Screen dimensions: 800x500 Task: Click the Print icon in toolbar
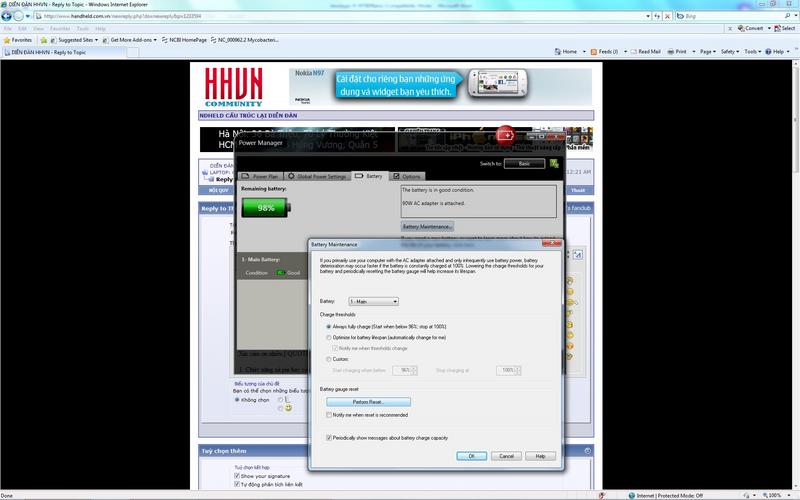tap(670, 51)
